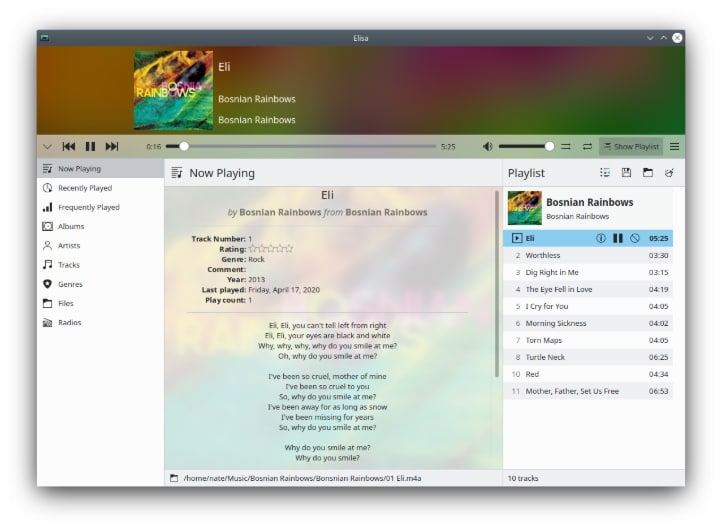Click the rating stars
This screenshot has width=721, height=529.
tap(271, 249)
